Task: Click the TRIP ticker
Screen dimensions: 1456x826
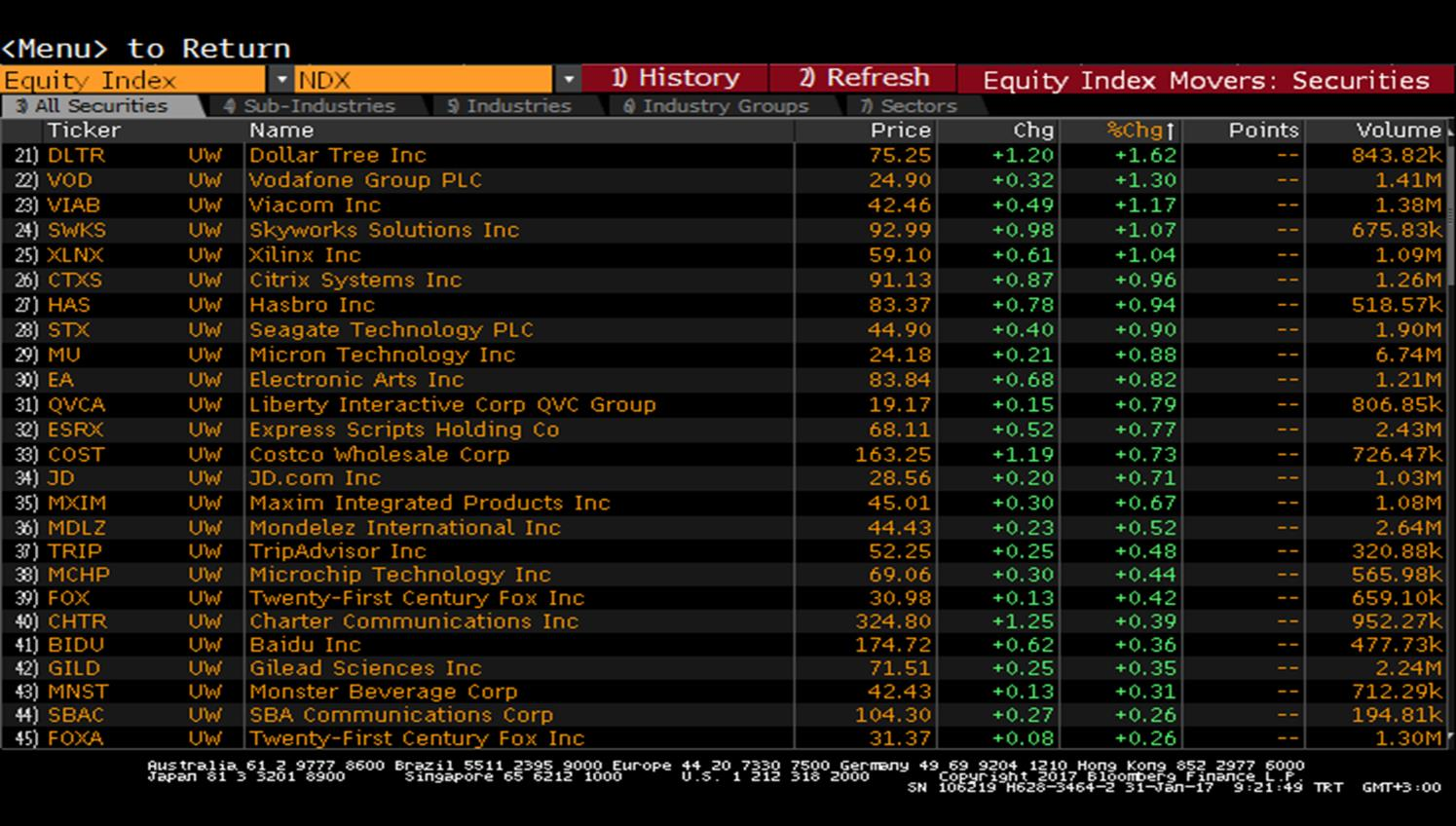Action: coord(74,551)
